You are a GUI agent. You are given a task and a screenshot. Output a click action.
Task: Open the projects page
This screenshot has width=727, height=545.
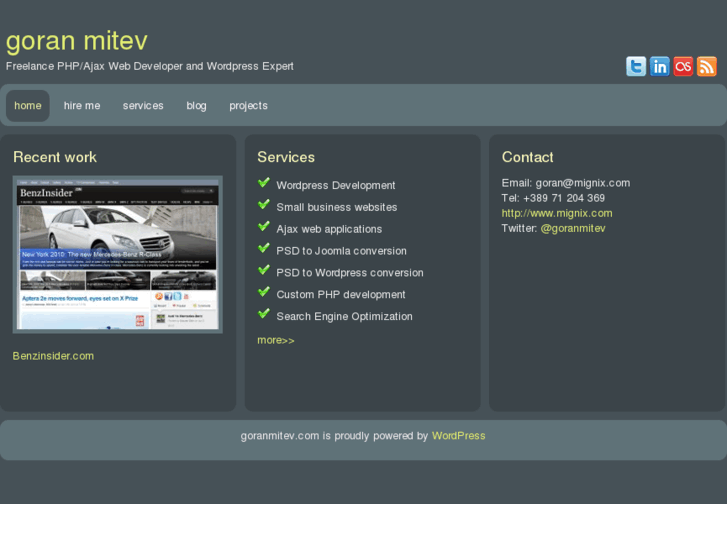pos(249,106)
